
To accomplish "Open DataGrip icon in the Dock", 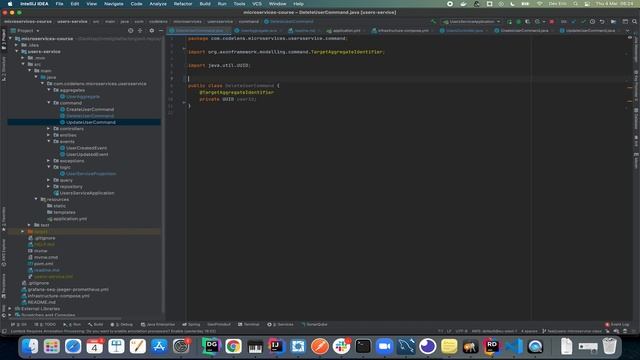I will coord(211,347).
